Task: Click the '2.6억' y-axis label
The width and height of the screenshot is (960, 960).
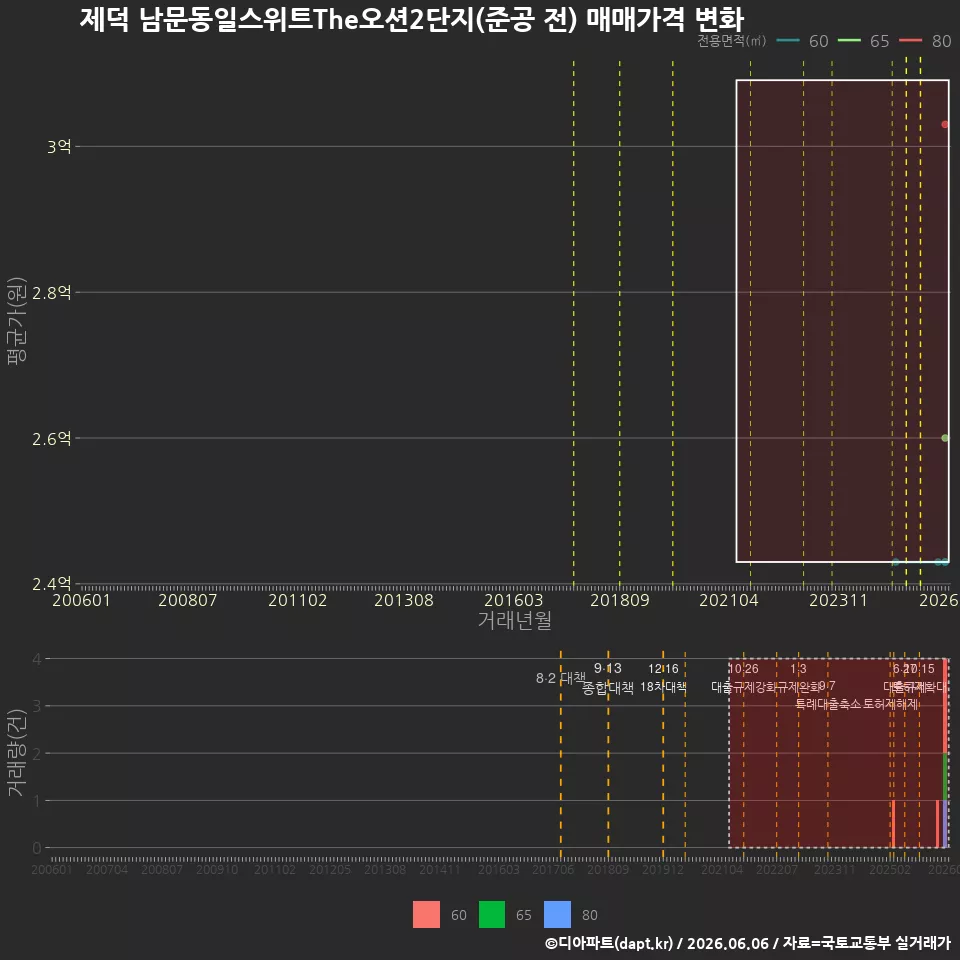Action: [x=51, y=438]
